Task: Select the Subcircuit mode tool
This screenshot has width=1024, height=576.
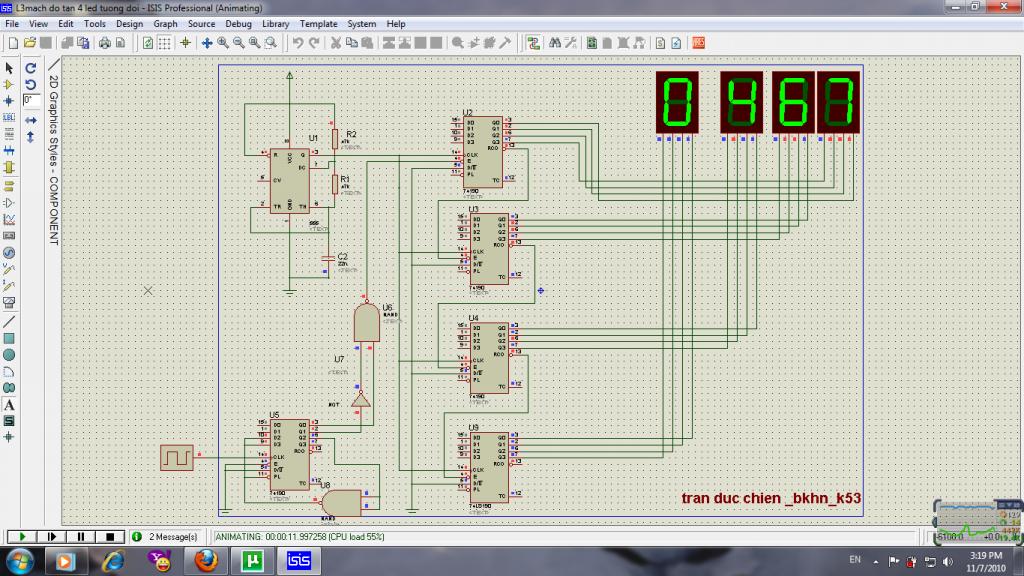Action: click(x=9, y=167)
